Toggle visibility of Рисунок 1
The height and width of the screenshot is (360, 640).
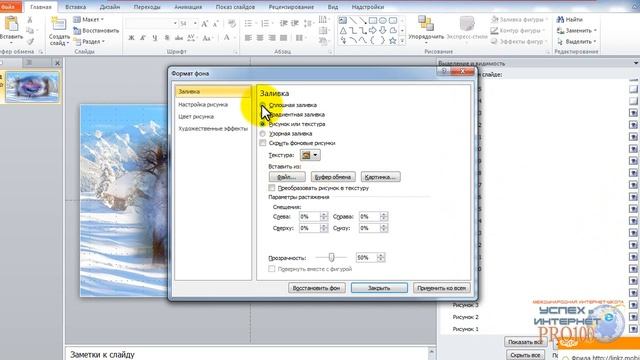tap(633, 329)
